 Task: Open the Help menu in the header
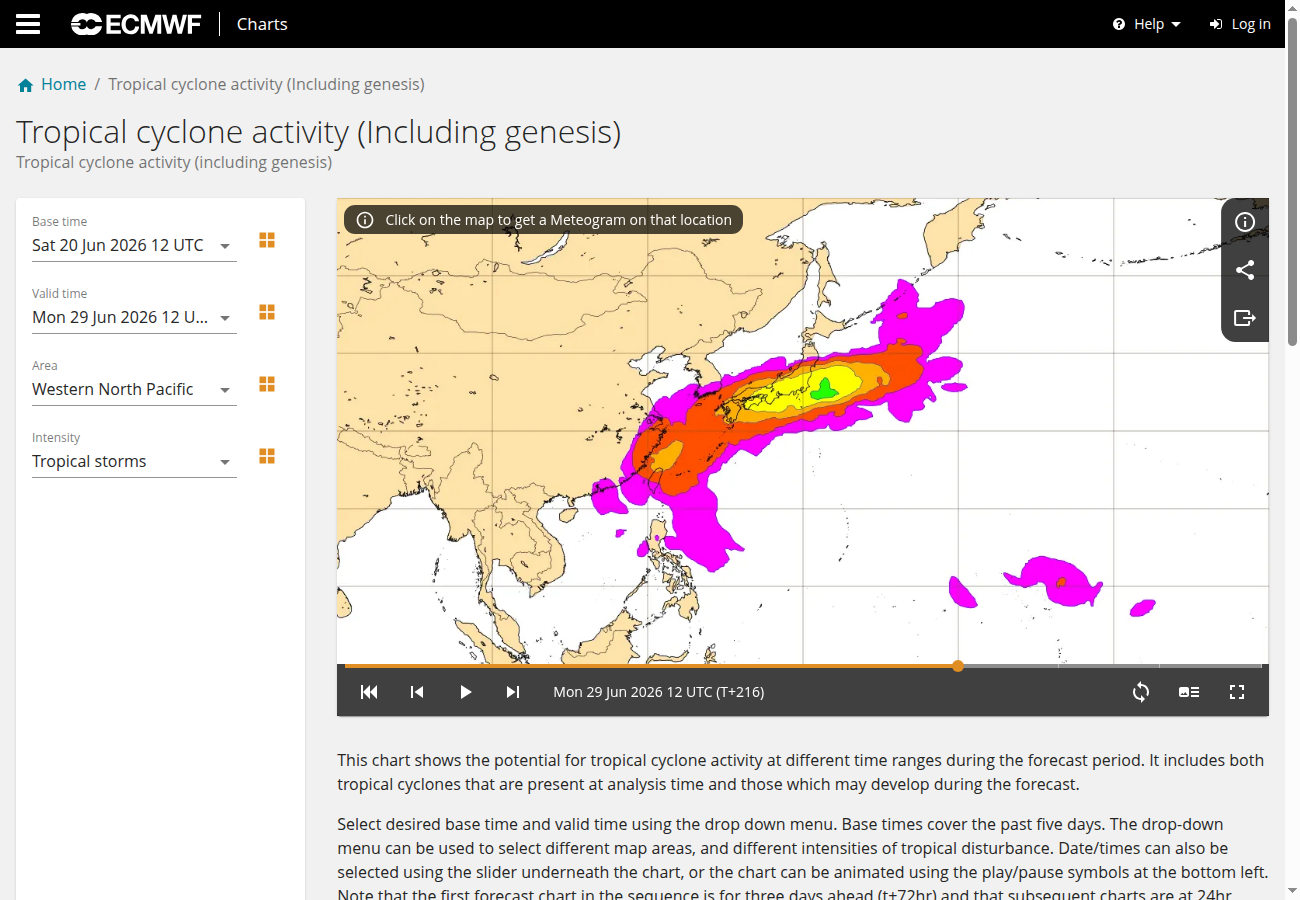pyautogui.click(x=1147, y=24)
